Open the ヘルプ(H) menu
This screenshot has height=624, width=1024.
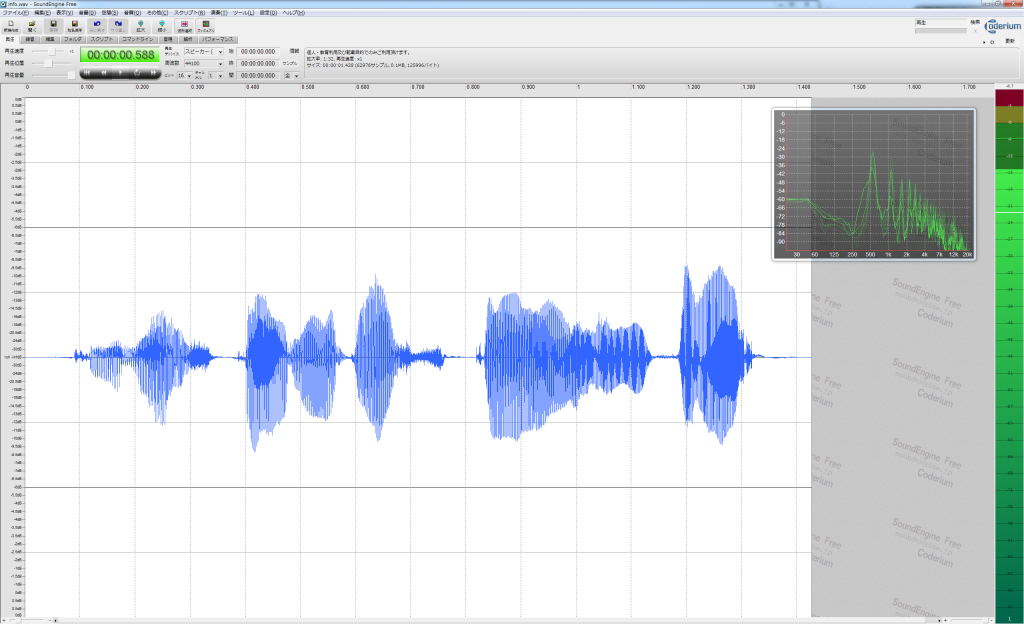294,12
